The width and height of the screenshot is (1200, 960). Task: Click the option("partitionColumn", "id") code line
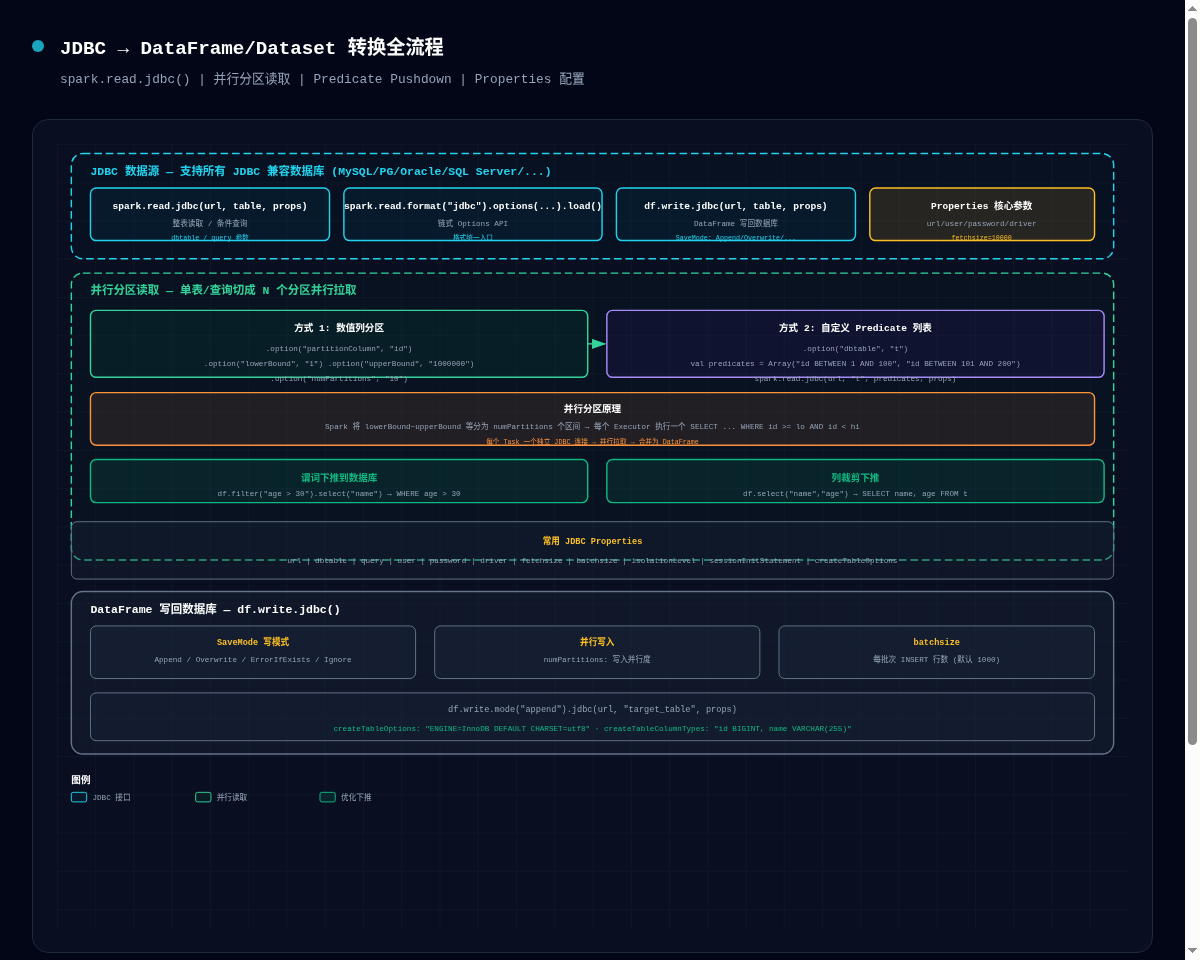339,349
